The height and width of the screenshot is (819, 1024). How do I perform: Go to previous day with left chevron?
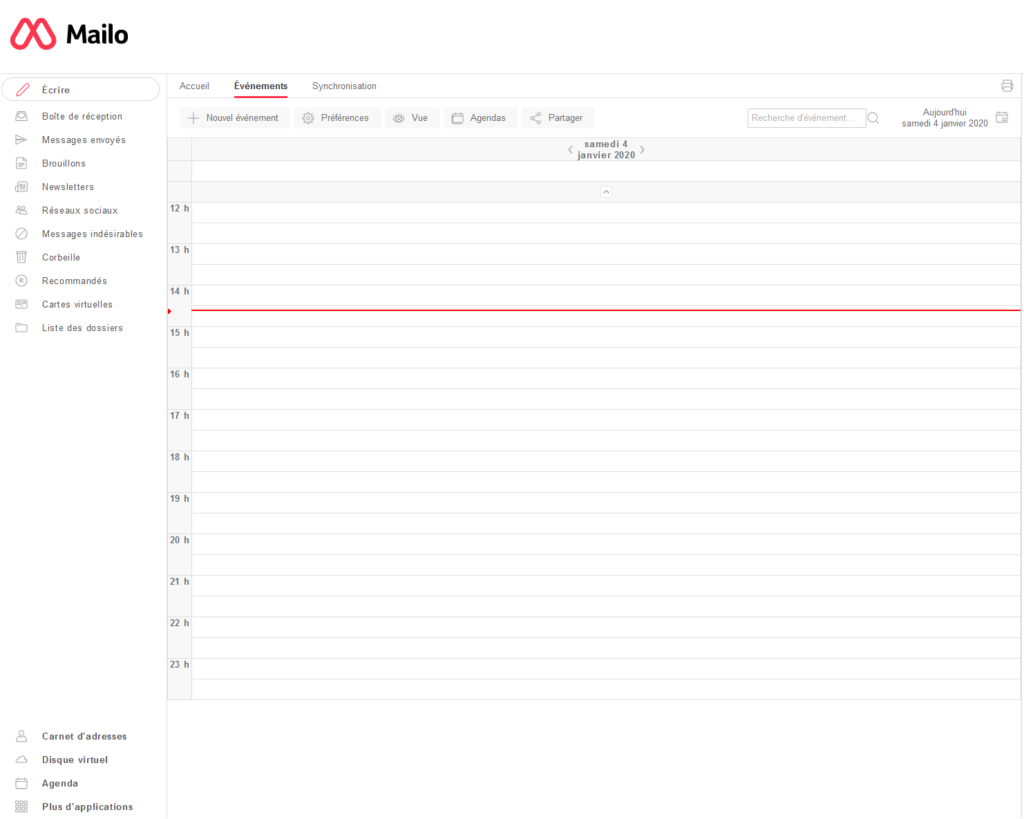click(x=570, y=150)
